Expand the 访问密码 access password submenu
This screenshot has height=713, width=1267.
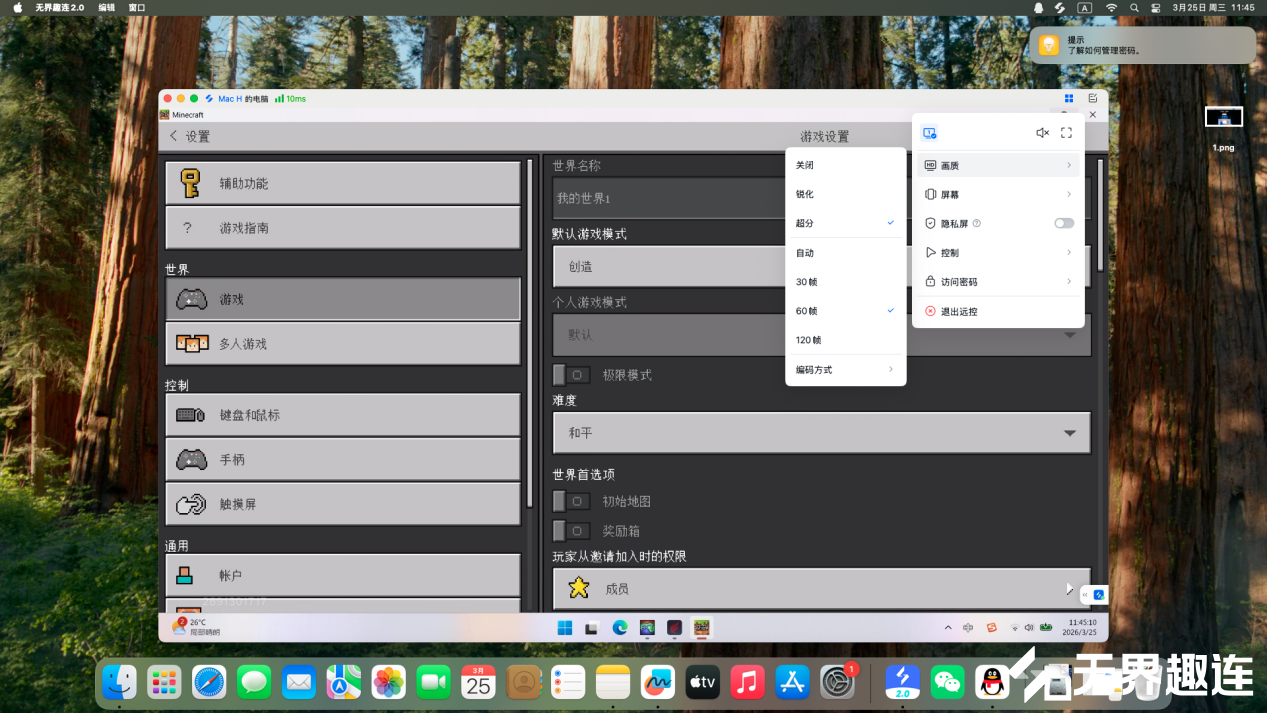pyautogui.click(x=998, y=281)
